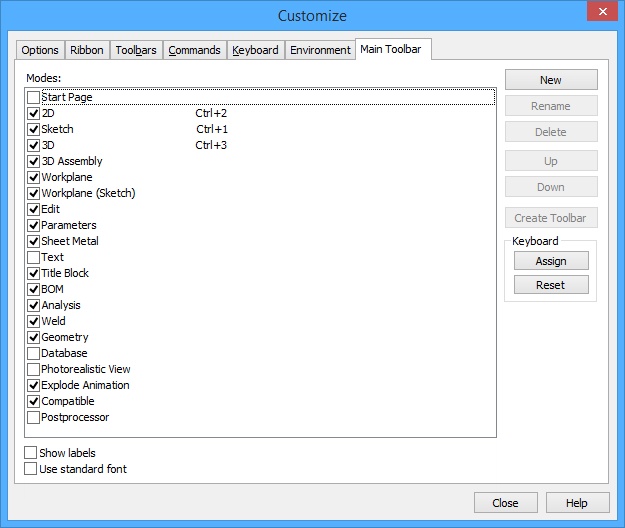The image size is (625, 528).
Task: Uncheck the 3D Assembly mode
Action: coord(34,161)
